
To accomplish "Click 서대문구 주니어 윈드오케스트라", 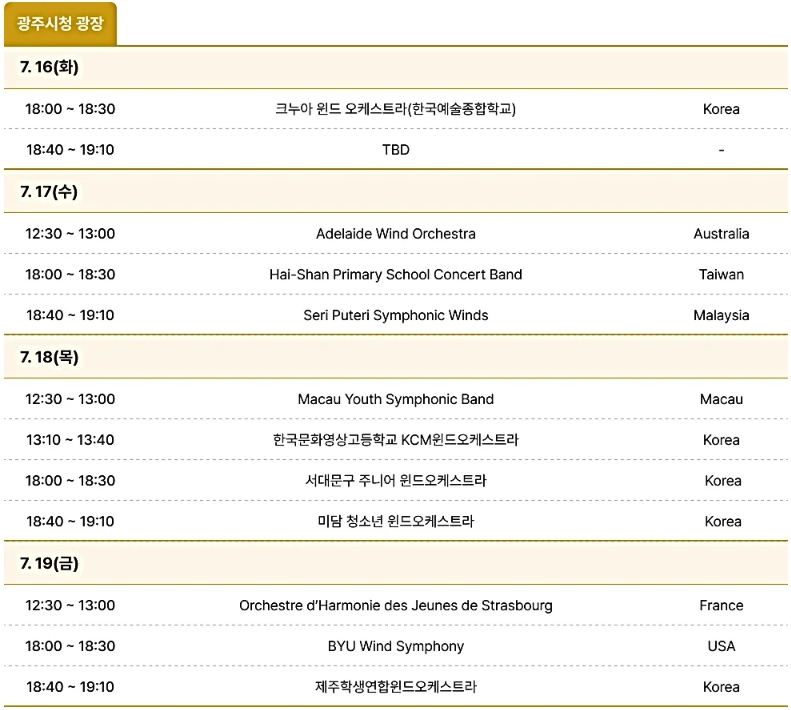I will pos(396,480).
